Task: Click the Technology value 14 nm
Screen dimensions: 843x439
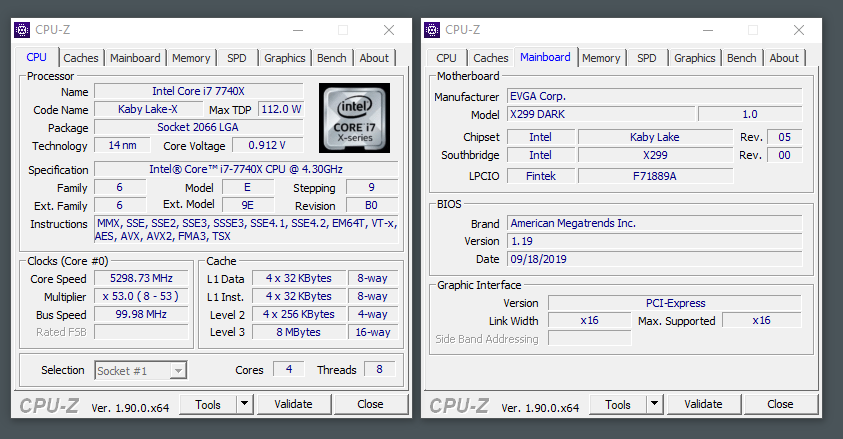Action: tap(122, 145)
